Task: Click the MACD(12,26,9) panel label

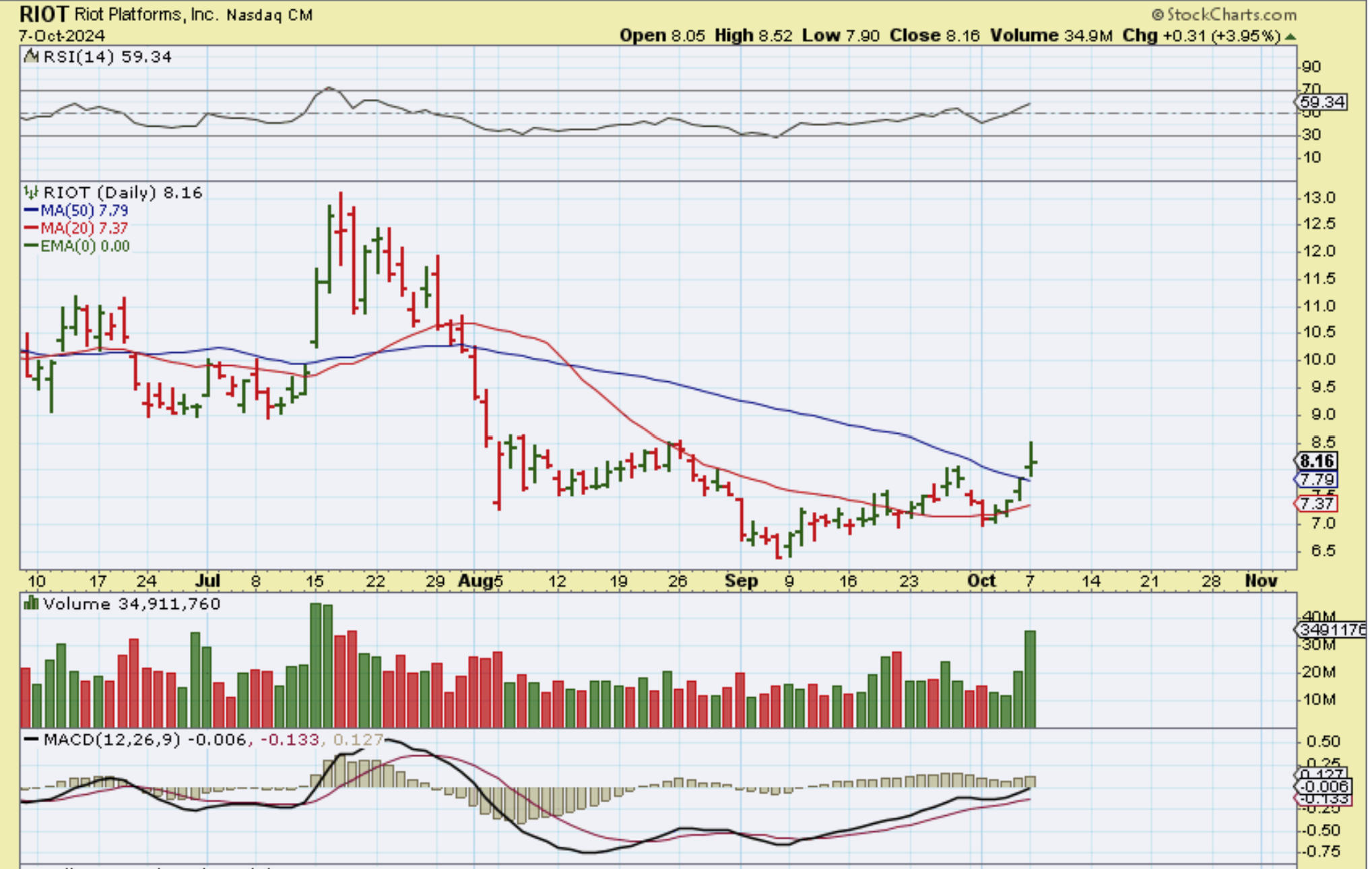Action: [x=112, y=740]
